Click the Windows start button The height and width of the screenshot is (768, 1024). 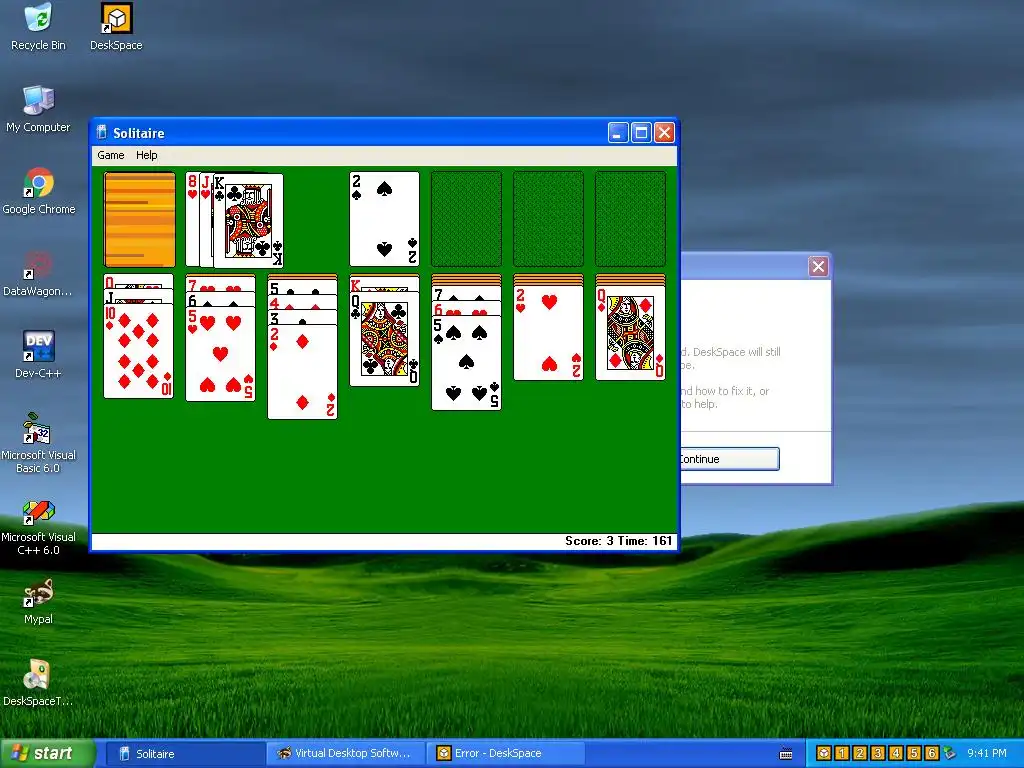pyautogui.click(x=47, y=753)
